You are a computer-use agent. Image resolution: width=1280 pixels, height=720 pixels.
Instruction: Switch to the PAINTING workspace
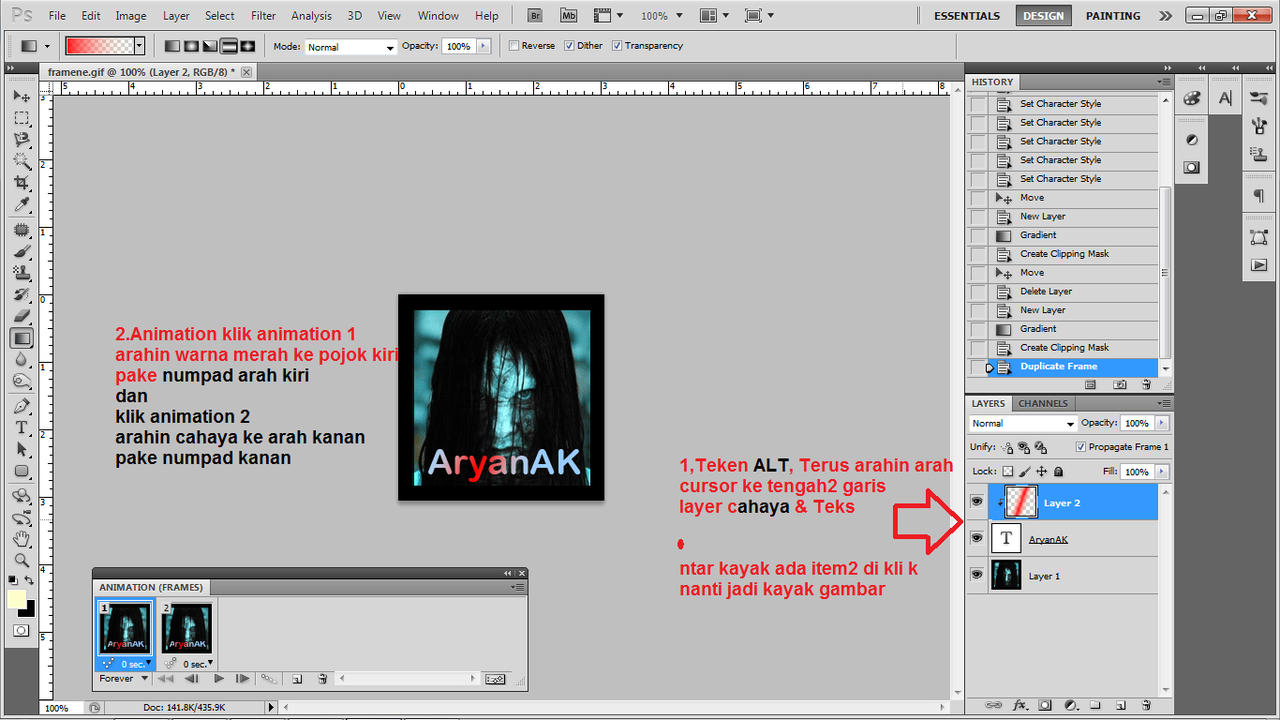(x=1112, y=15)
